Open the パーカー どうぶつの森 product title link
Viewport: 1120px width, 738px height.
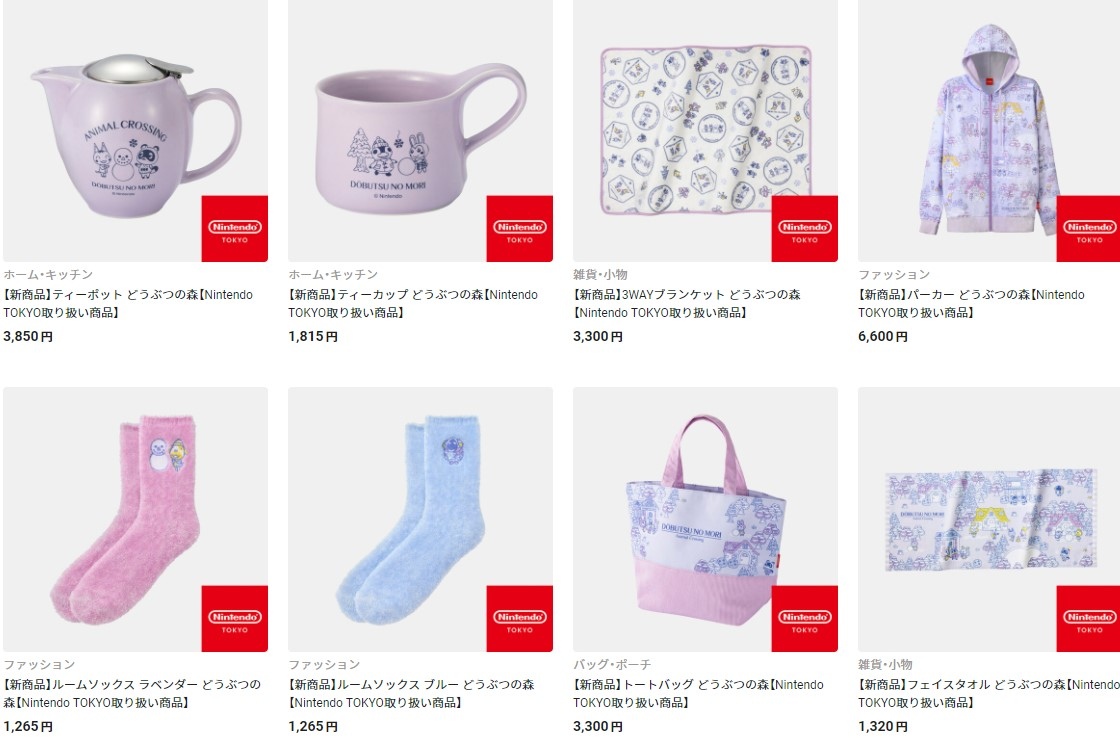[971, 304]
